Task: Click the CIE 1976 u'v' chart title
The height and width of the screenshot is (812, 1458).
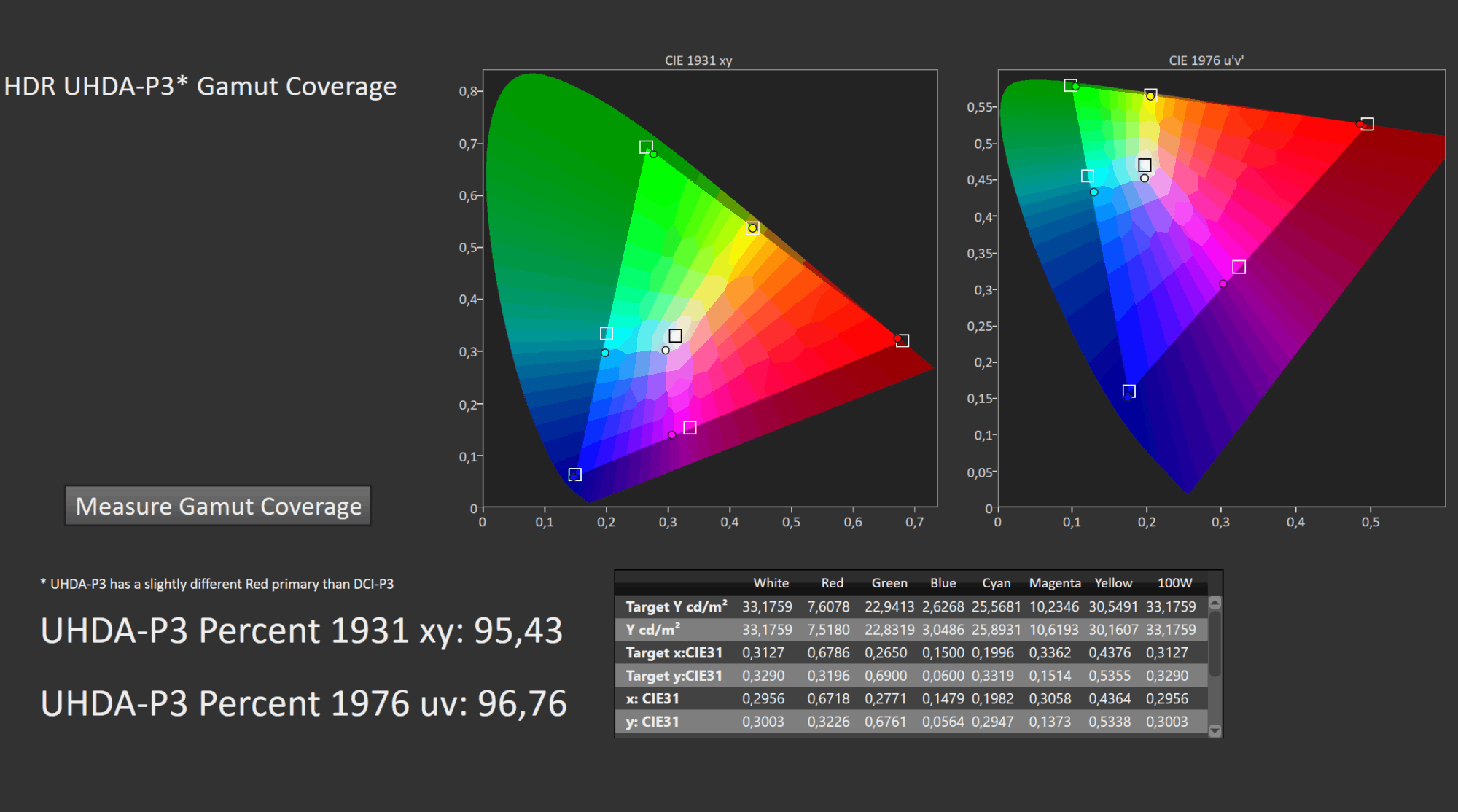Action: pos(1206,60)
